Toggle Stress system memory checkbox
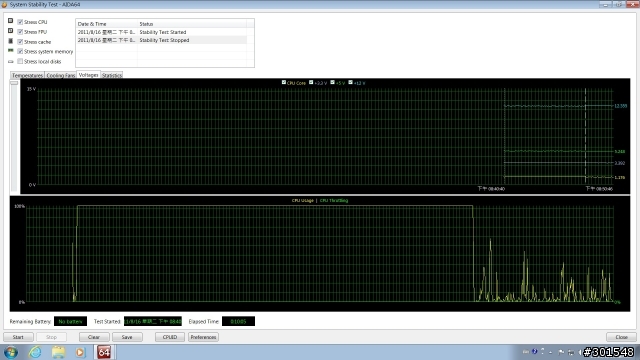Image resolution: width=640 pixels, height=360 pixels. [x=20, y=51]
